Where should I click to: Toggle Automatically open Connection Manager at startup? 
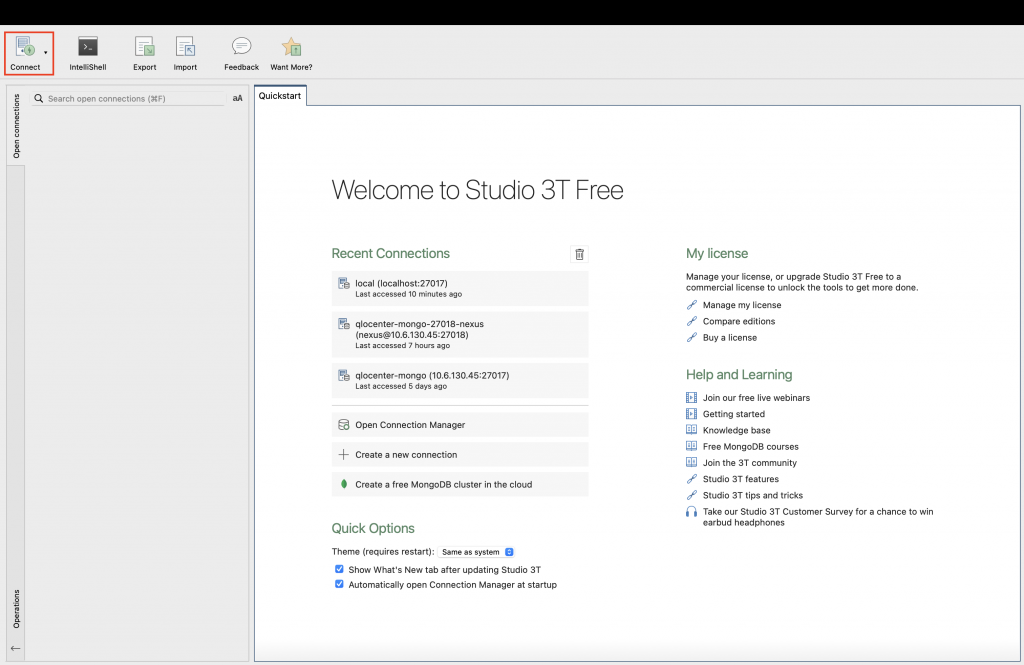tap(340, 584)
